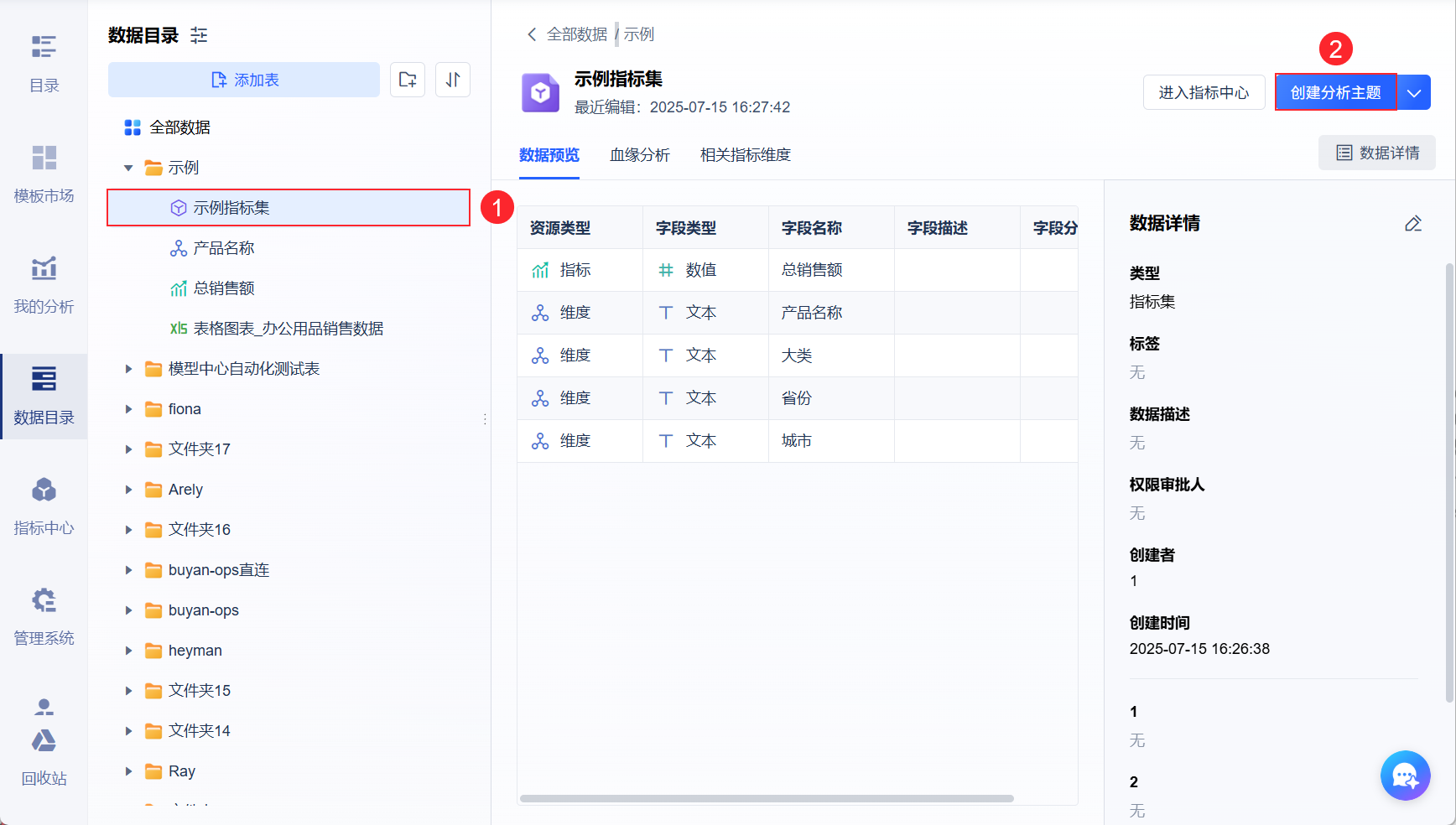Expand the fiona folder

(x=128, y=409)
